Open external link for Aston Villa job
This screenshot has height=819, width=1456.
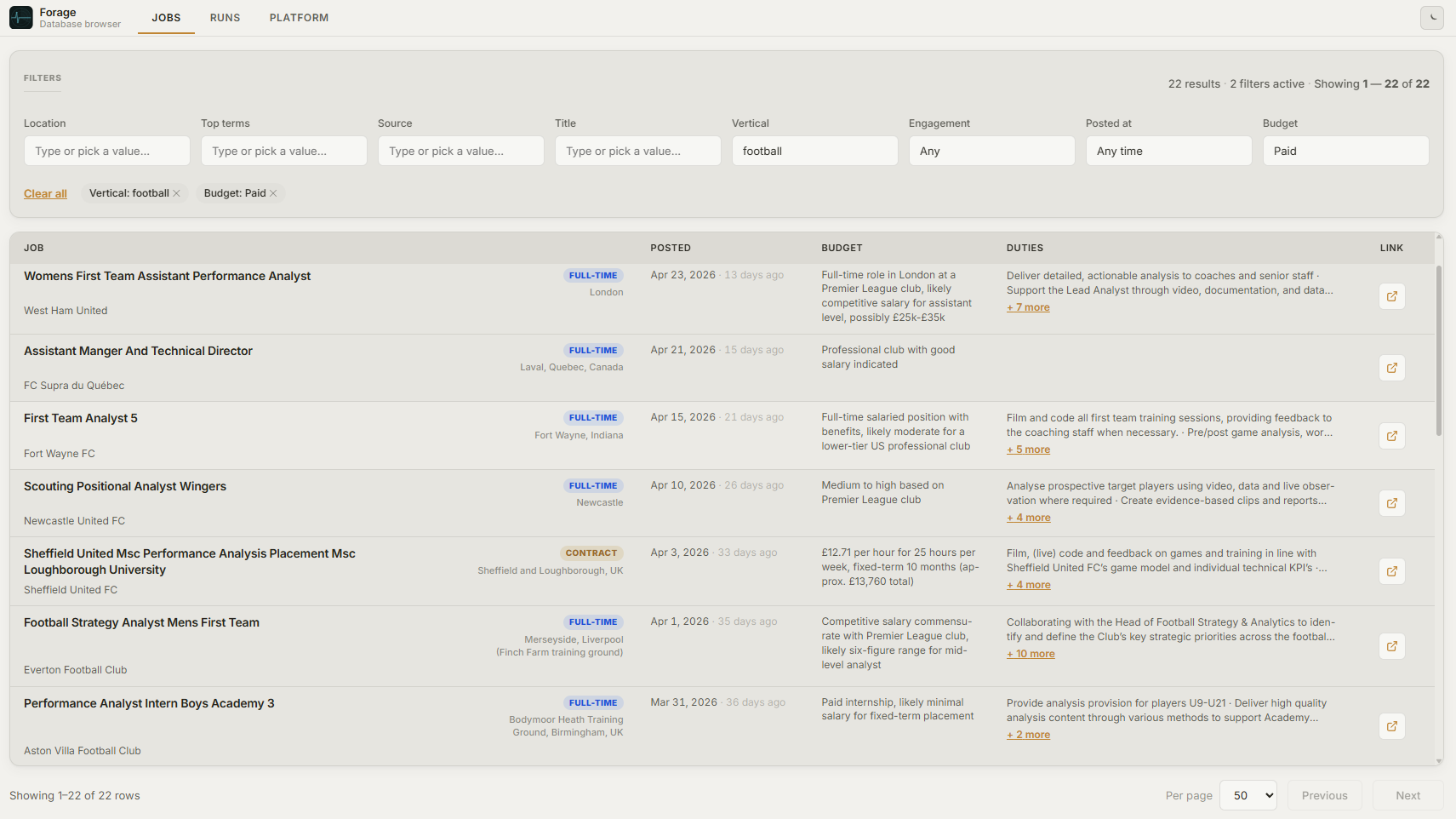coord(1392,726)
